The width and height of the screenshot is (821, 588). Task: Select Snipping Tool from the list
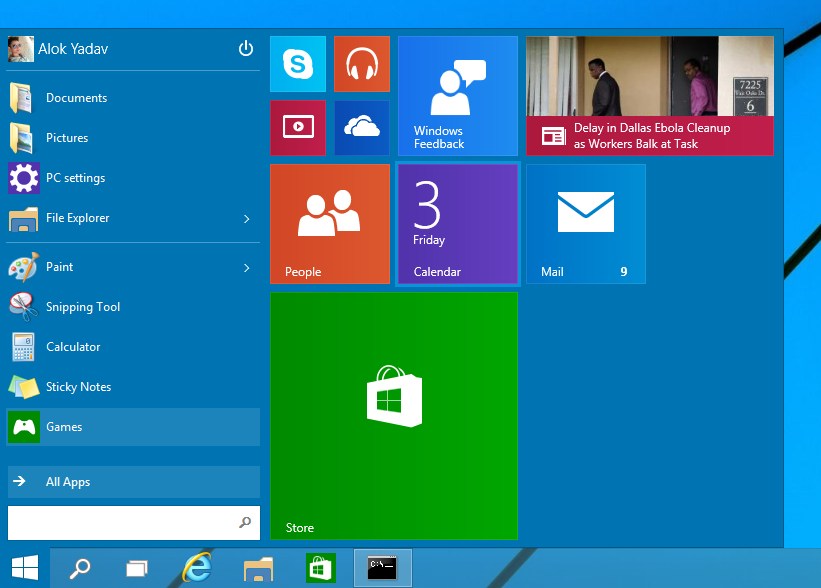pos(82,307)
